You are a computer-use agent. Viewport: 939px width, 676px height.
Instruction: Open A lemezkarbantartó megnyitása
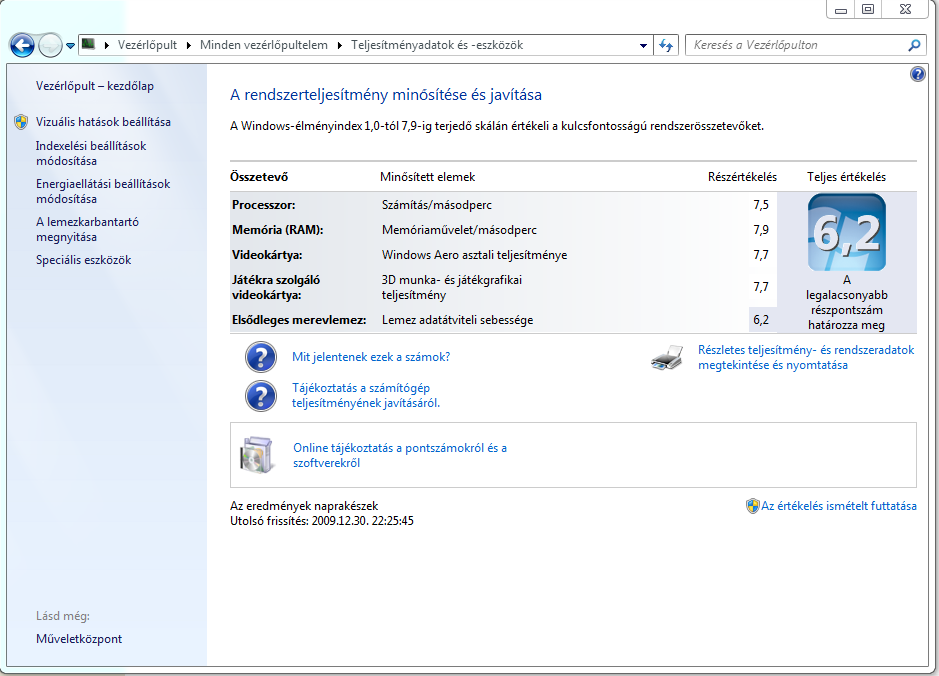pyautogui.click(x=87, y=229)
